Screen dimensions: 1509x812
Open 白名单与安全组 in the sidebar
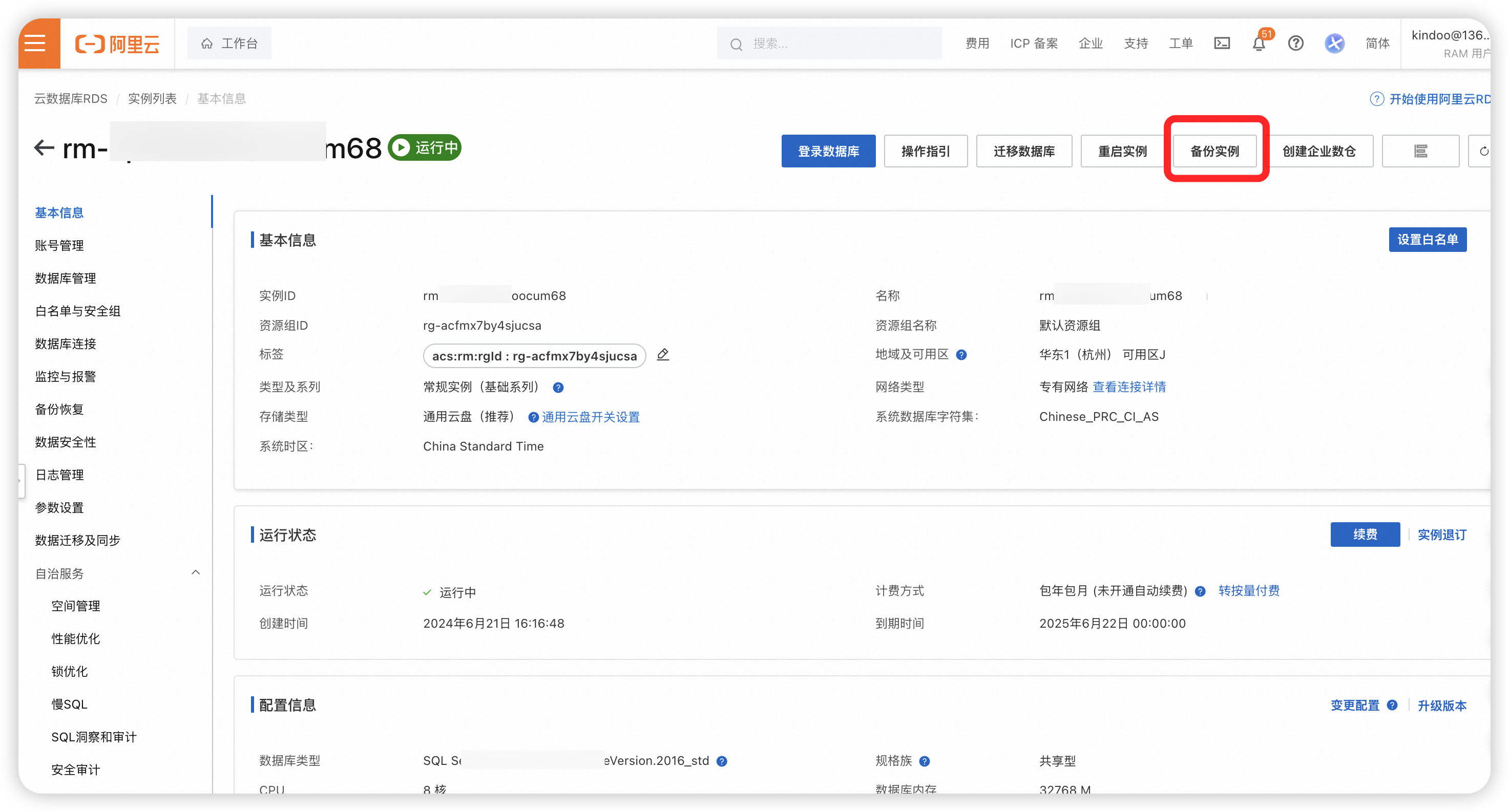point(78,311)
